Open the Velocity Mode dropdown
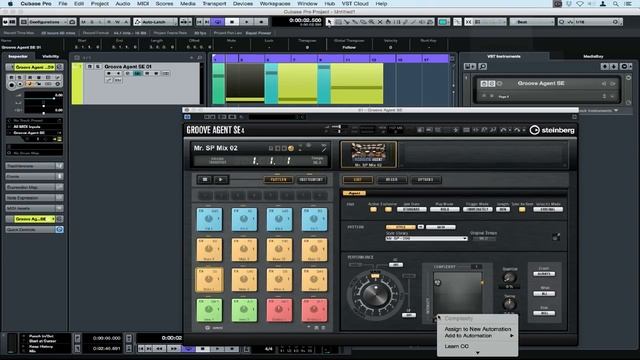This screenshot has height=360, width=640. pyautogui.click(x=548, y=209)
